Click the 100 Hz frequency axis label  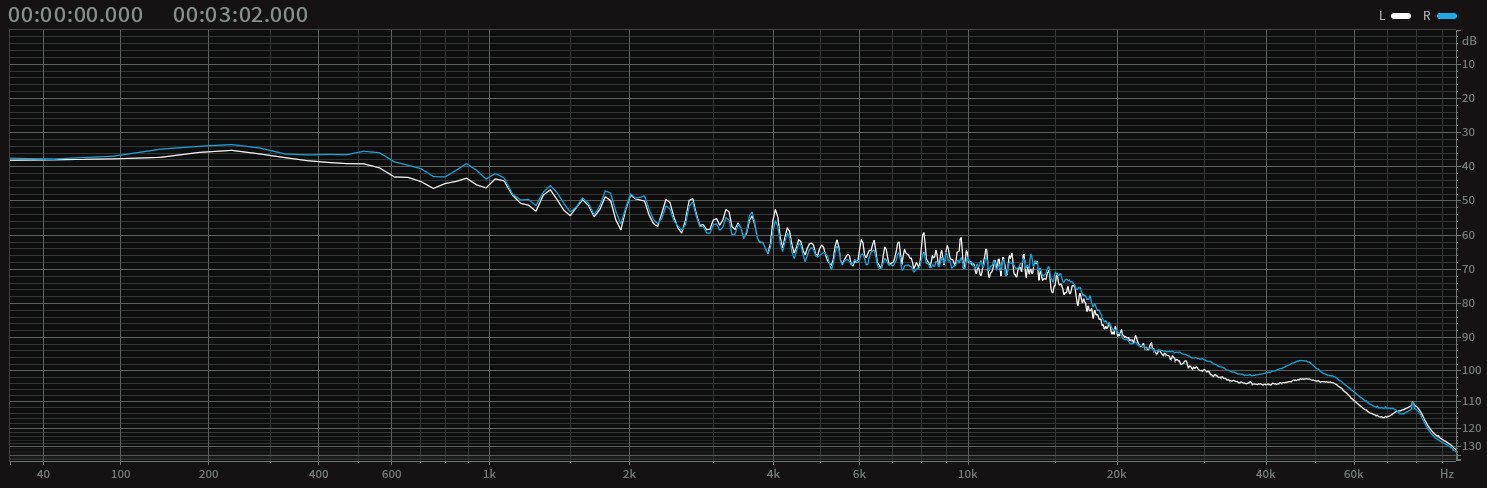coord(120,472)
